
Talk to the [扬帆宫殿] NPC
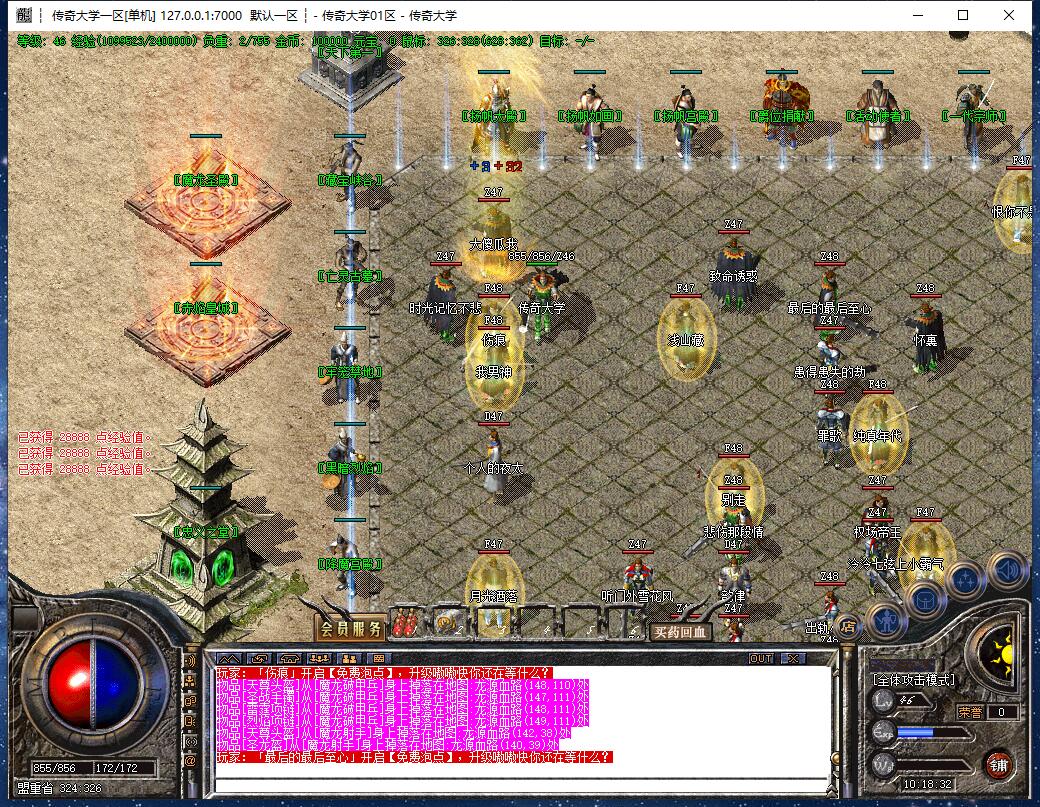[686, 116]
